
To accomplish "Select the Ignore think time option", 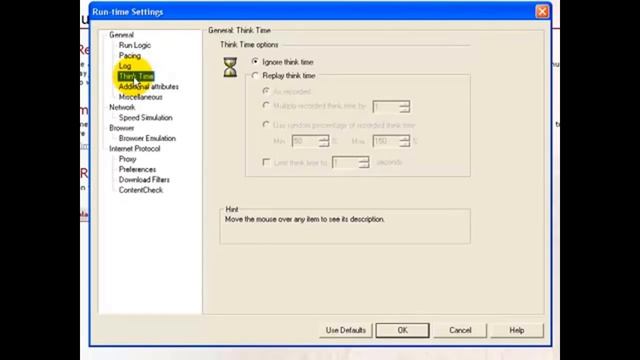I will 255,62.
